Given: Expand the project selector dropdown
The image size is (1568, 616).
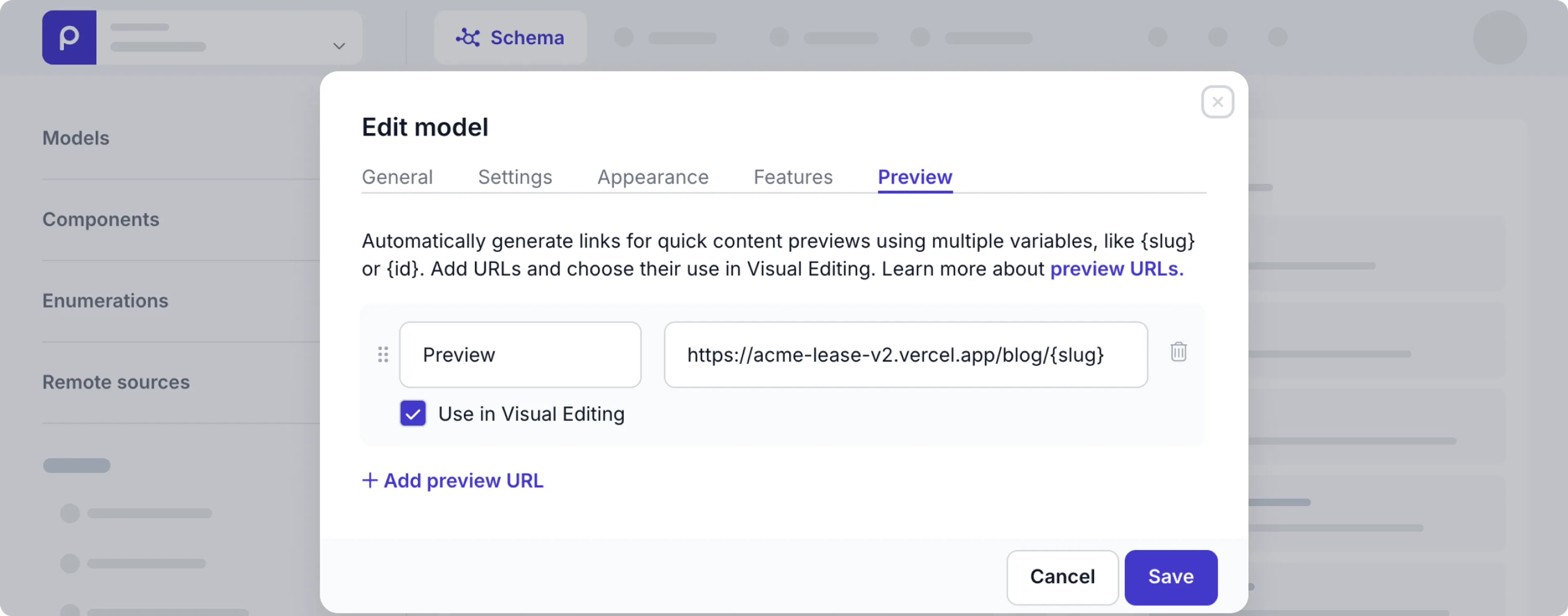Looking at the screenshot, I should (x=339, y=45).
